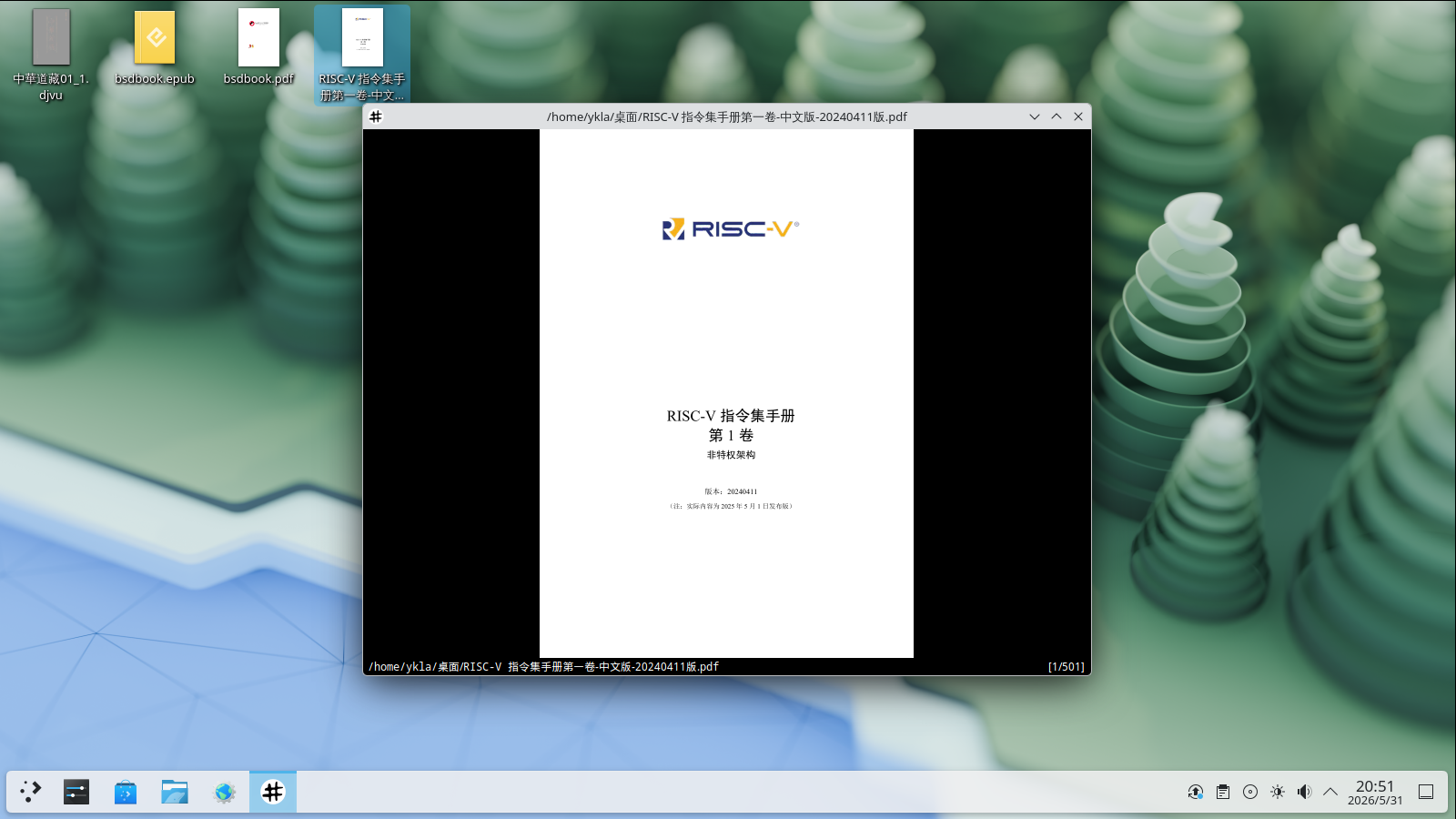Click the title text 'RISC-V 指令集手册'
The width and height of the screenshot is (1456, 819).
point(731,416)
